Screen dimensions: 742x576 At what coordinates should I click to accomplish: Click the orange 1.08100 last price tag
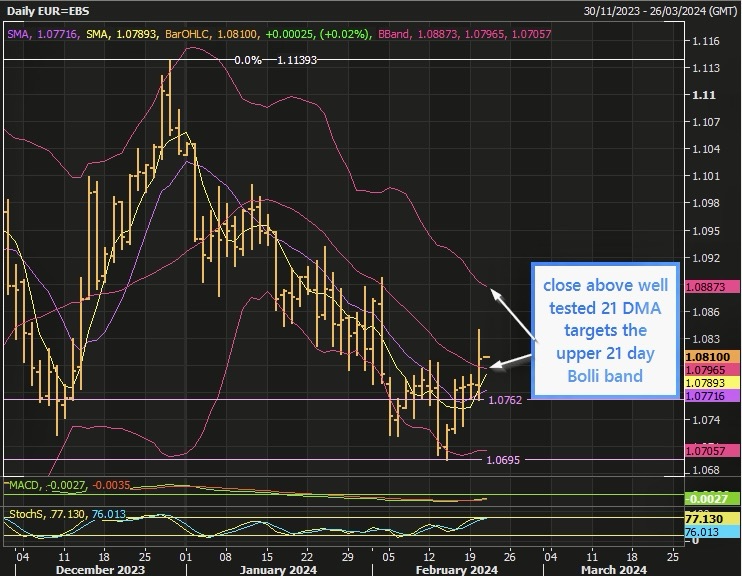coord(712,356)
